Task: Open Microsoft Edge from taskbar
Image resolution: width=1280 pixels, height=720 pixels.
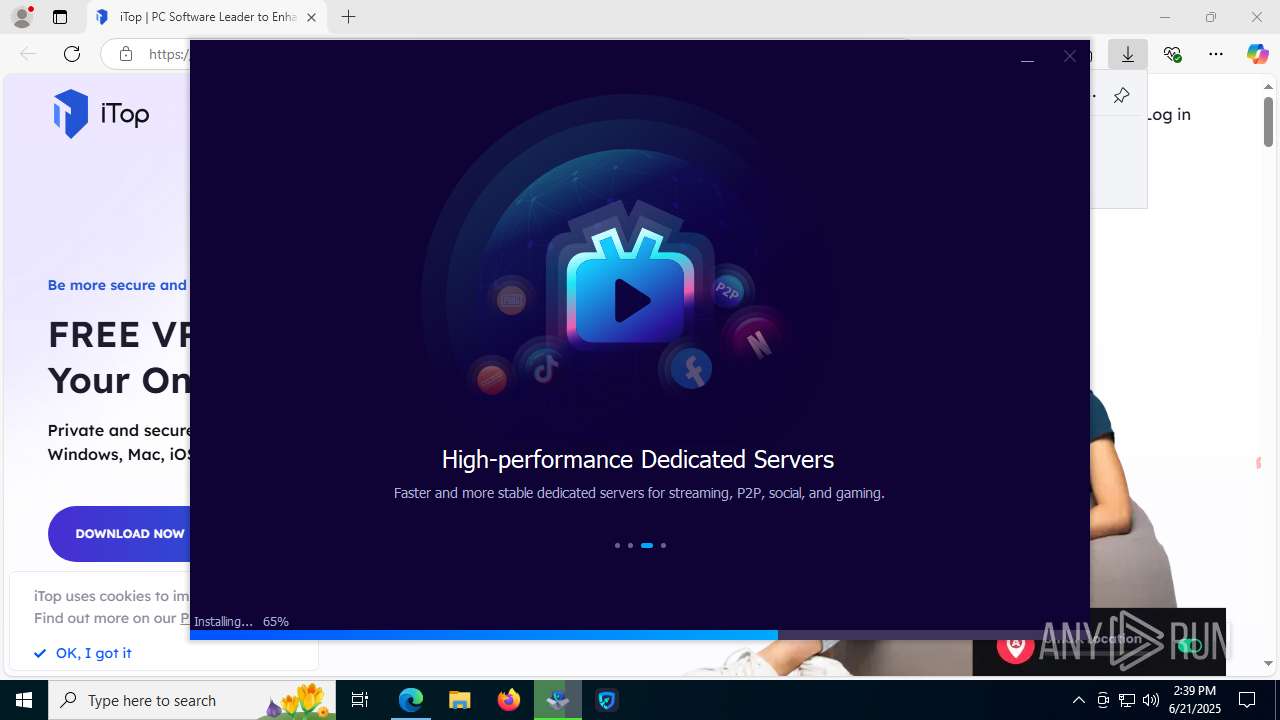Action: click(x=411, y=700)
